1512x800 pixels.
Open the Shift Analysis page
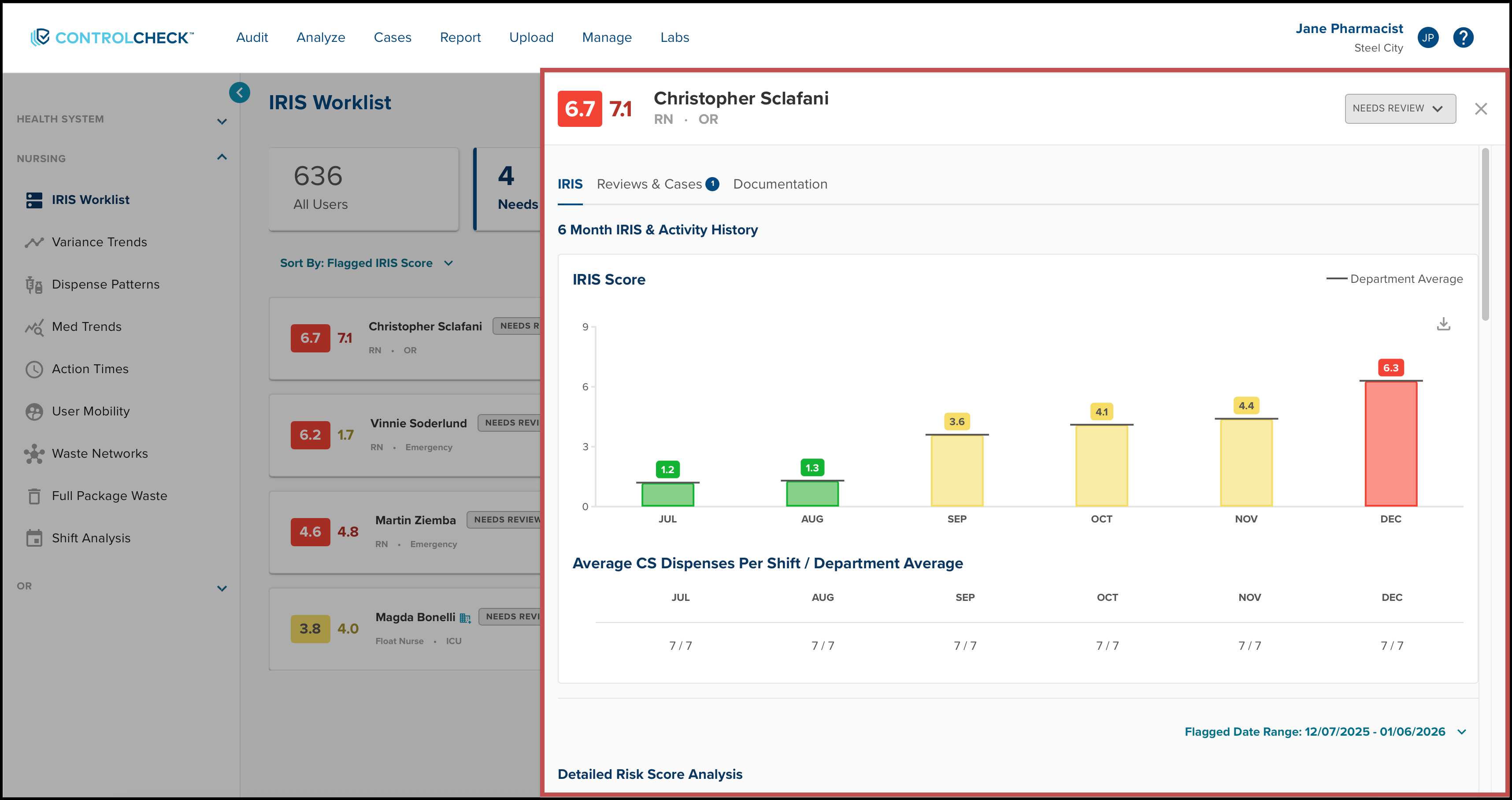[91, 537]
